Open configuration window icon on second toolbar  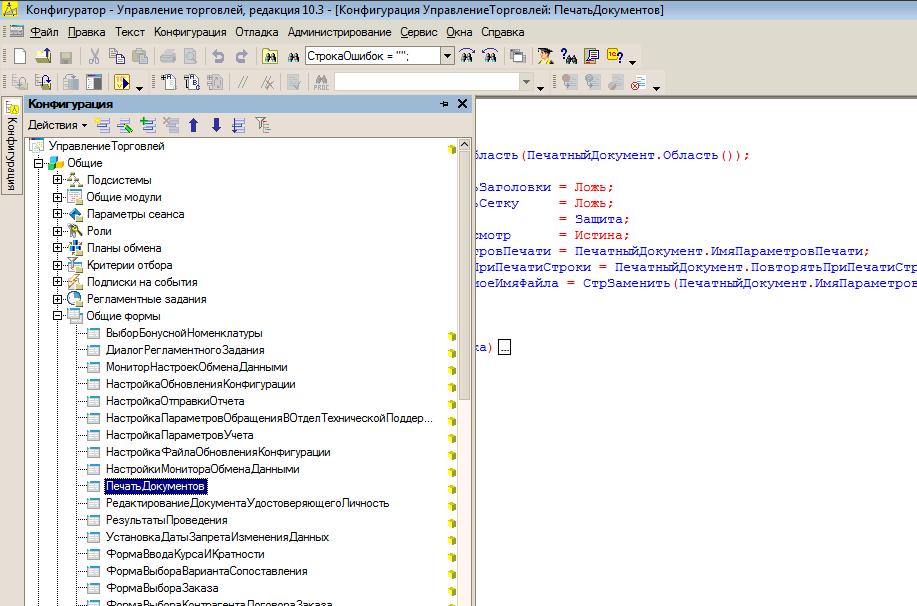click(94, 82)
